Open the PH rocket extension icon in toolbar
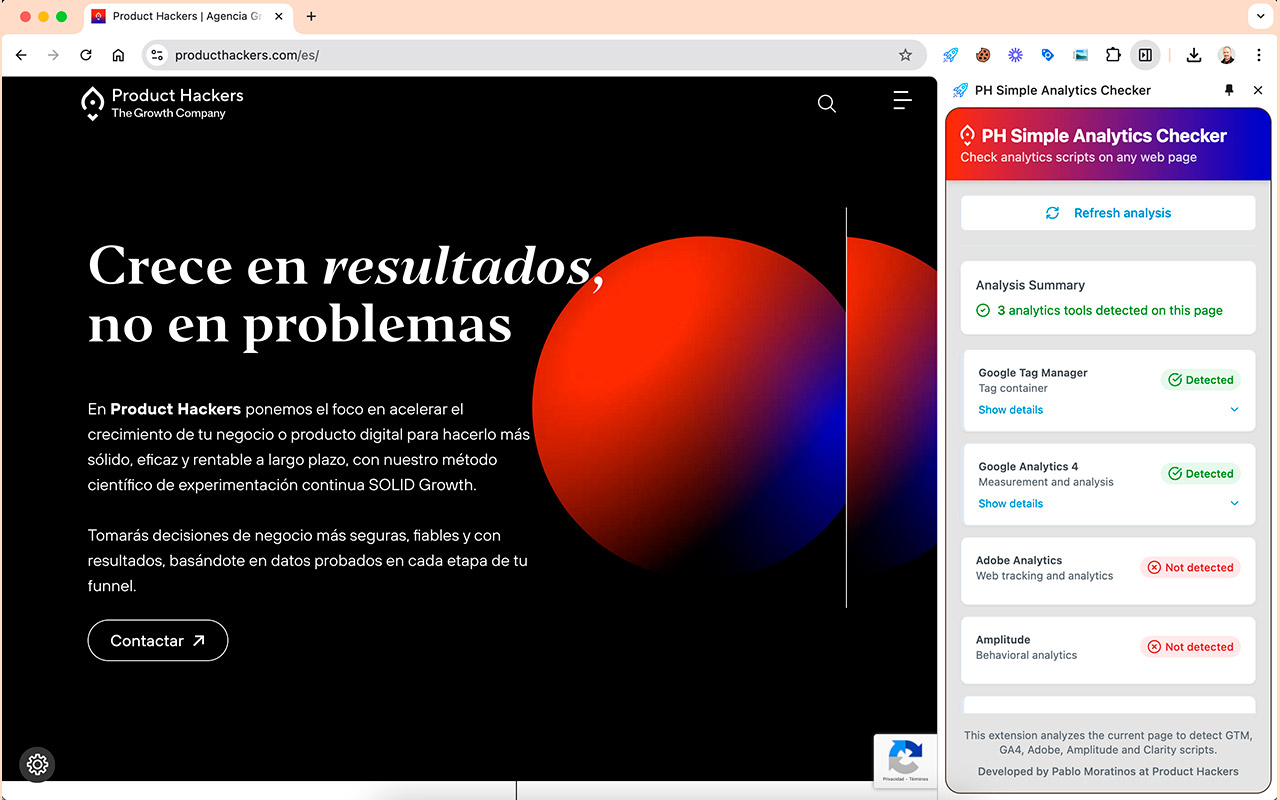This screenshot has width=1280, height=800. pyautogui.click(x=949, y=55)
